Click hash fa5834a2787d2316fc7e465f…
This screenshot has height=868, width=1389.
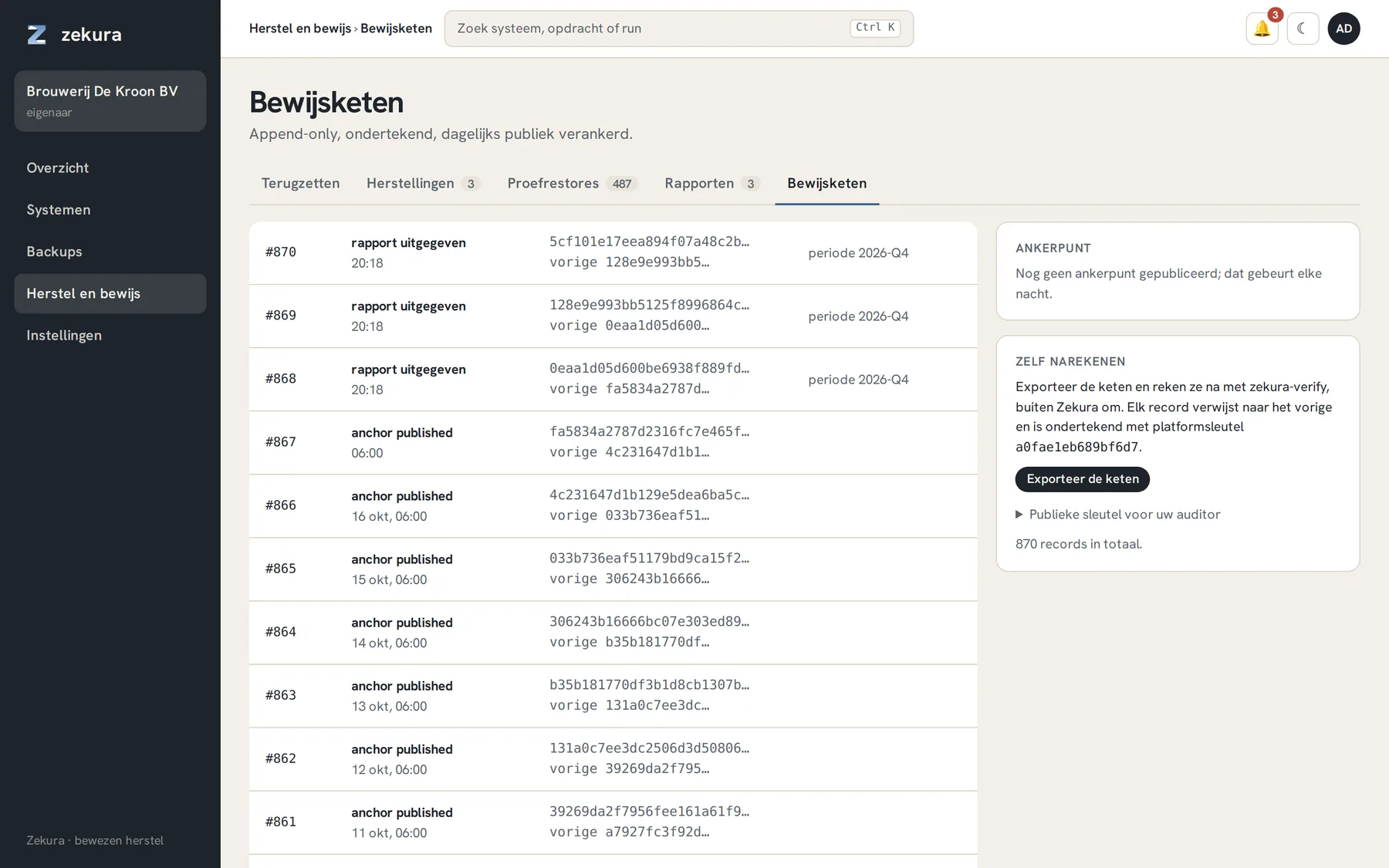click(649, 431)
